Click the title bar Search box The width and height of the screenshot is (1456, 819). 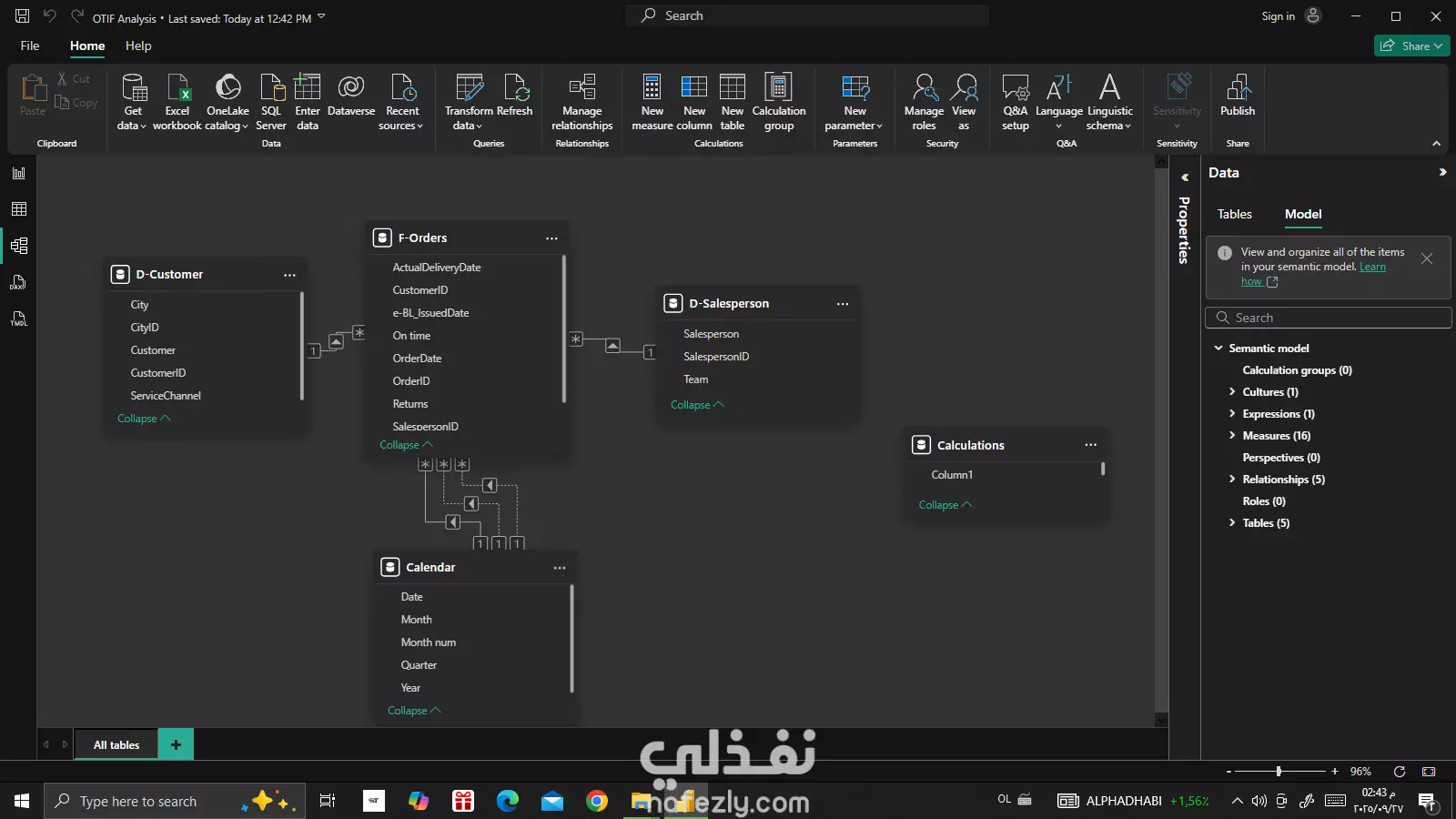click(x=806, y=15)
